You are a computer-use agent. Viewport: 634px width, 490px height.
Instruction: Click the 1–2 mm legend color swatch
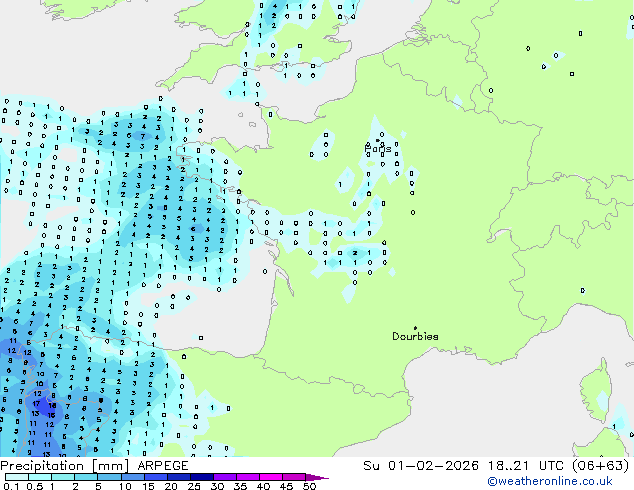pos(63,477)
